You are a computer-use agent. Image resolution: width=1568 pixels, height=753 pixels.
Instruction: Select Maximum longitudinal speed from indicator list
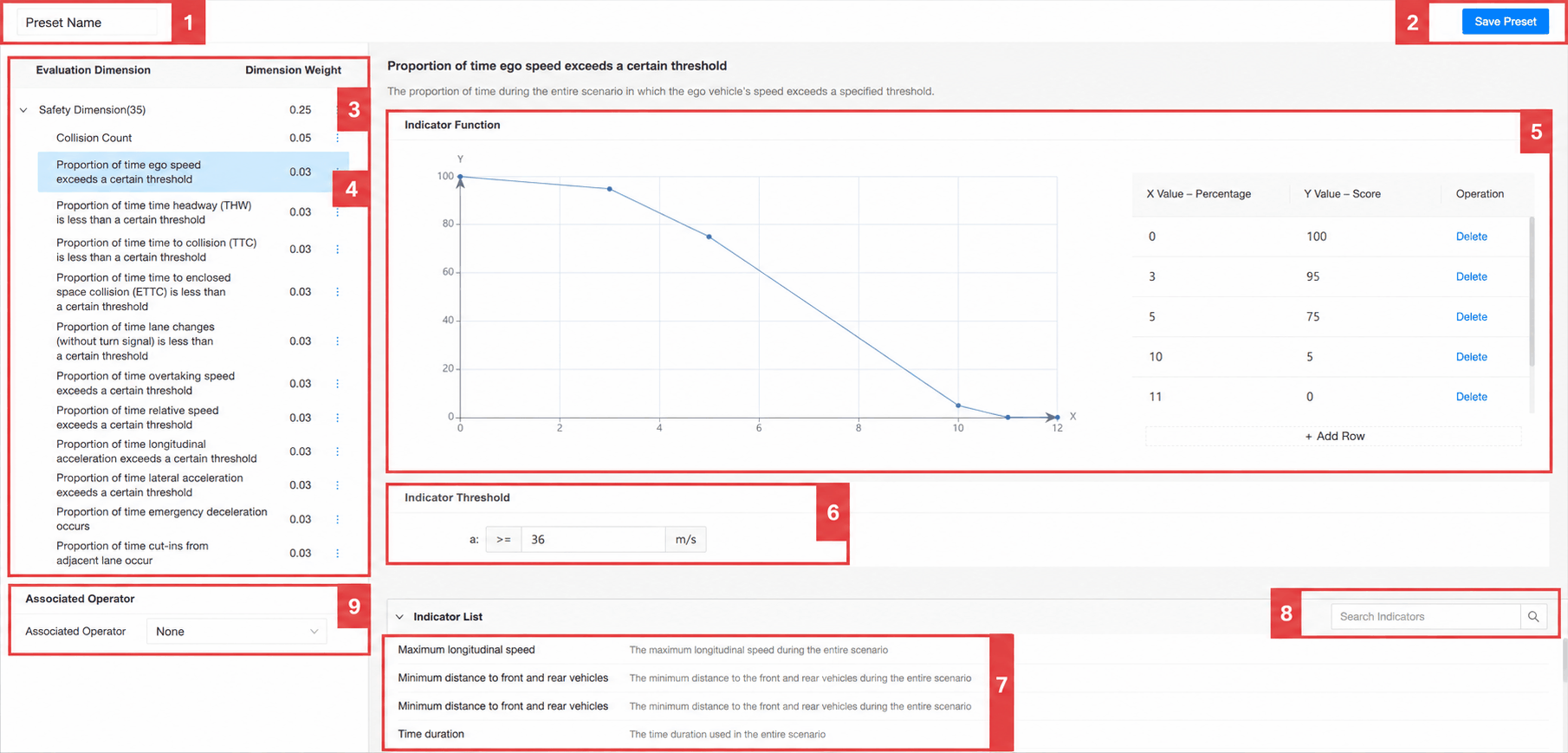(466, 650)
